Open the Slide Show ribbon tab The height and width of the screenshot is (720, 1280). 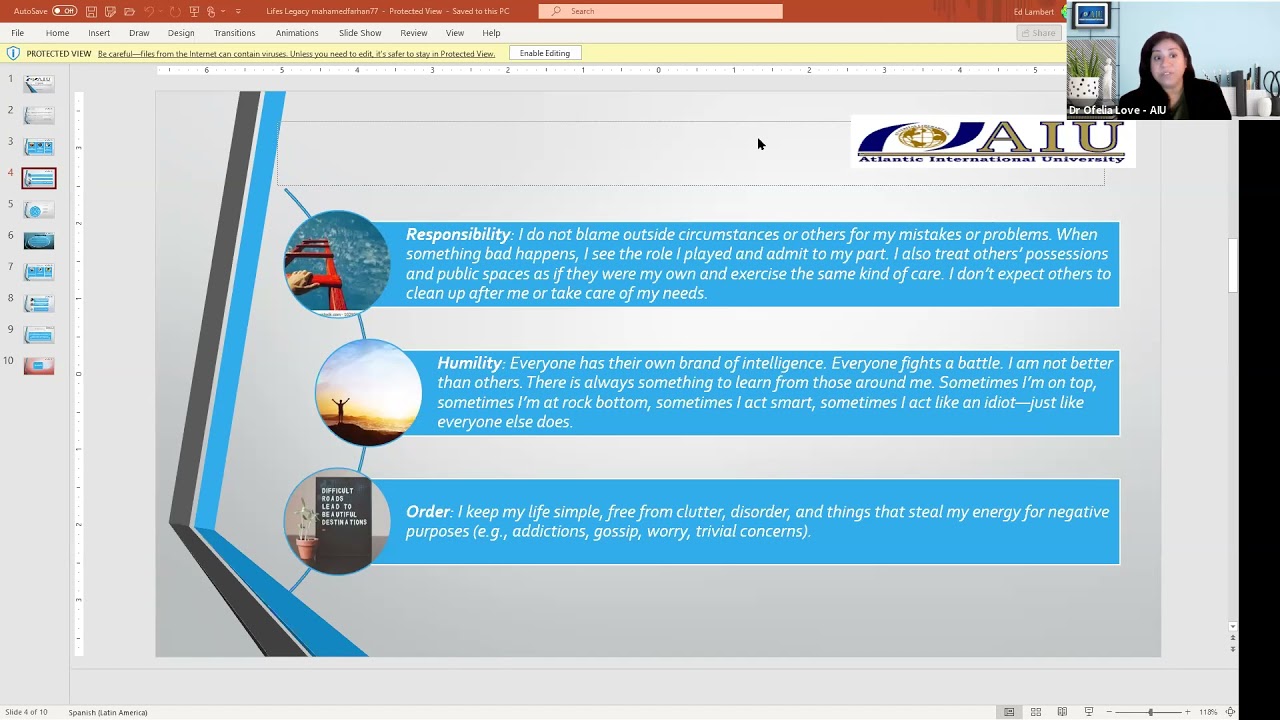pyautogui.click(x=360, y=33)
